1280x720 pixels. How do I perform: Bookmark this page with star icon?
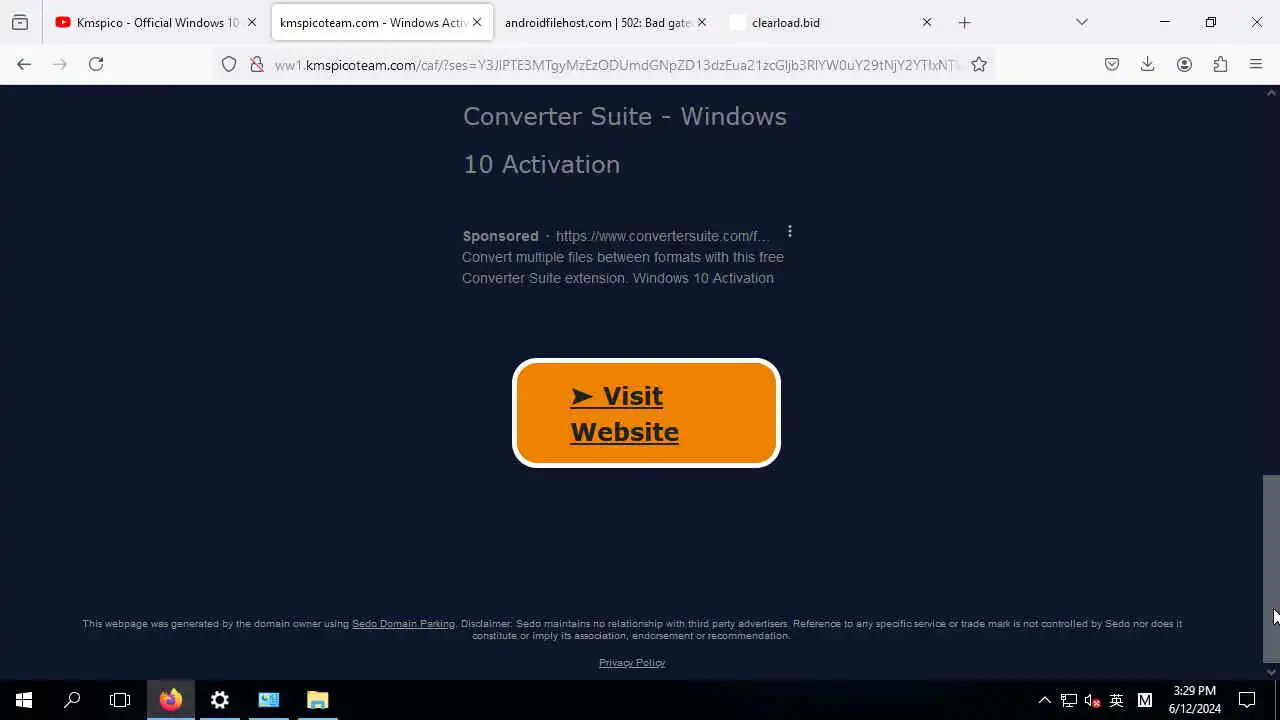pos(979,64)
